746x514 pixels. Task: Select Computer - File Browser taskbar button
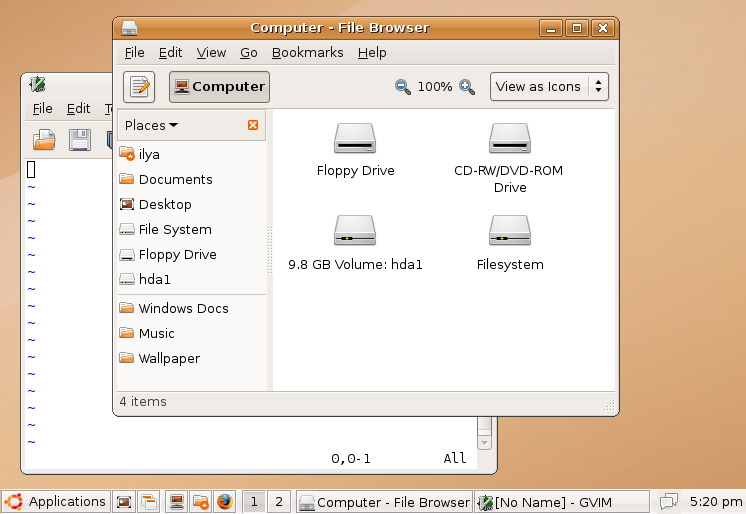click(x=384, y=502)
